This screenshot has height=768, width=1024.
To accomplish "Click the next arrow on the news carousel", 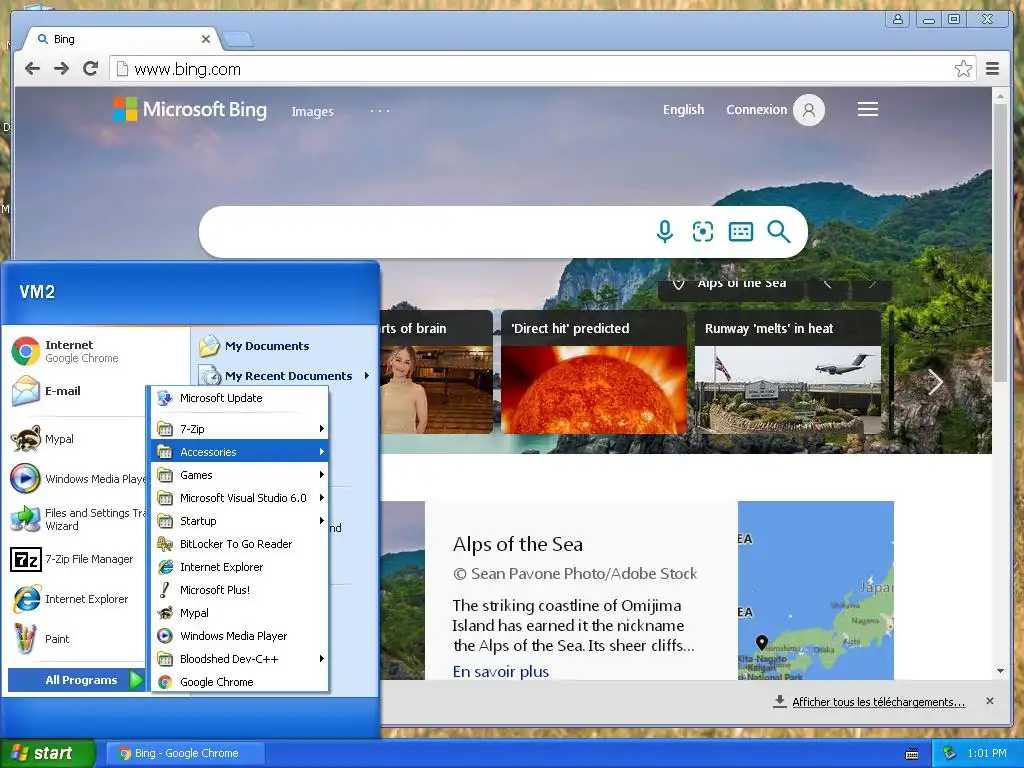I will (x=935, y=382).
